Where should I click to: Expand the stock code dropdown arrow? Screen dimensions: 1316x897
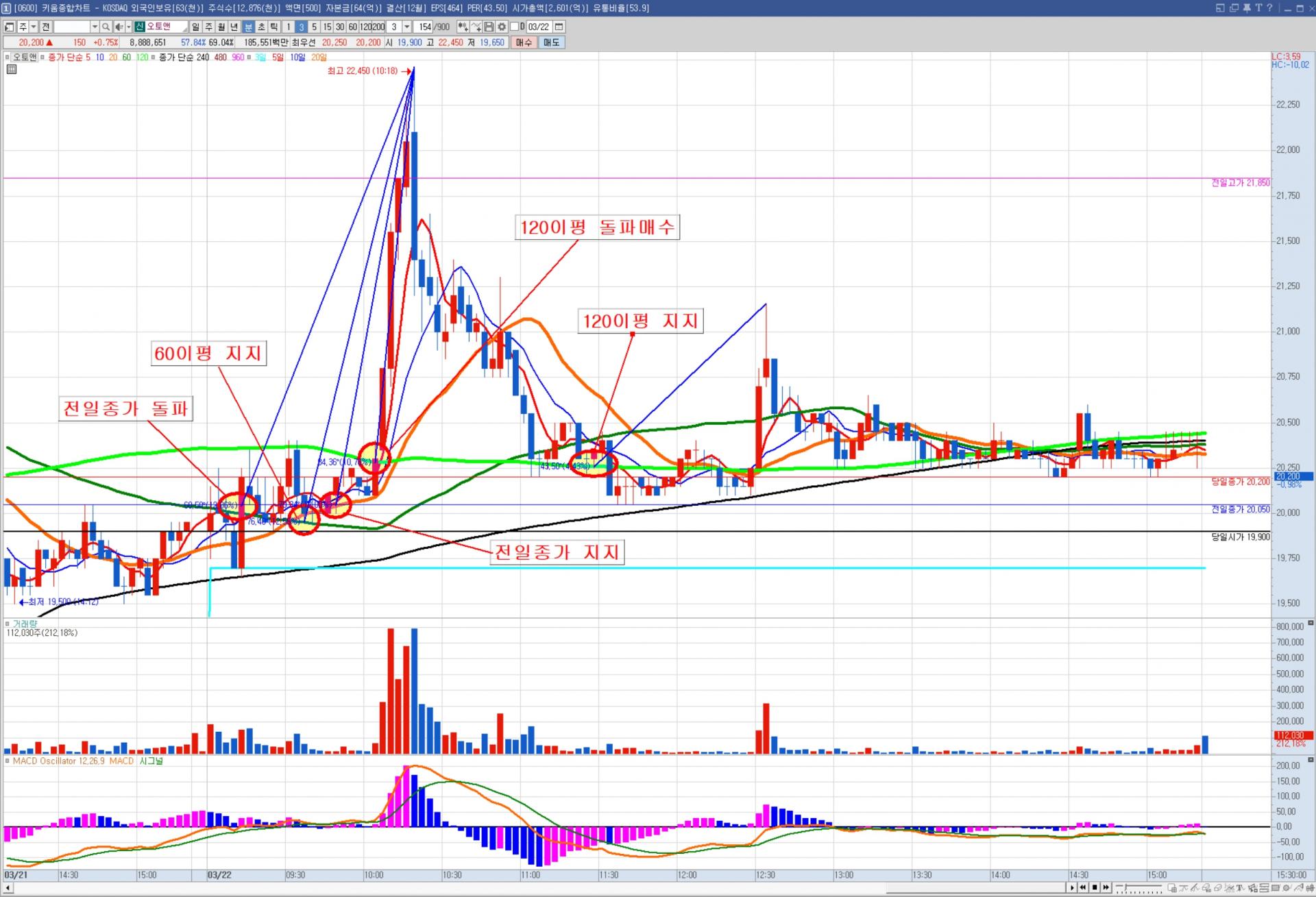click(95, 27)
